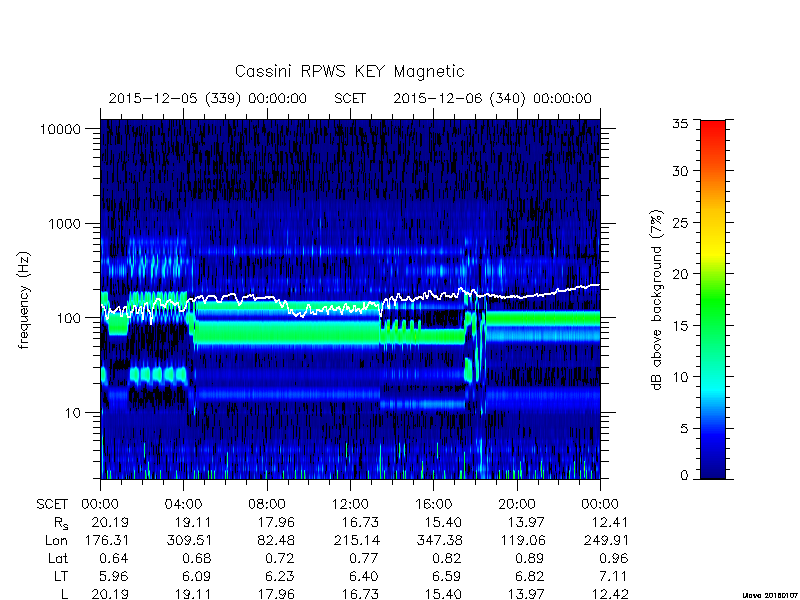This screenshot has height=600, width=800.
Task: Click the LT value "6.82"
Action: (x=530, y=576)
